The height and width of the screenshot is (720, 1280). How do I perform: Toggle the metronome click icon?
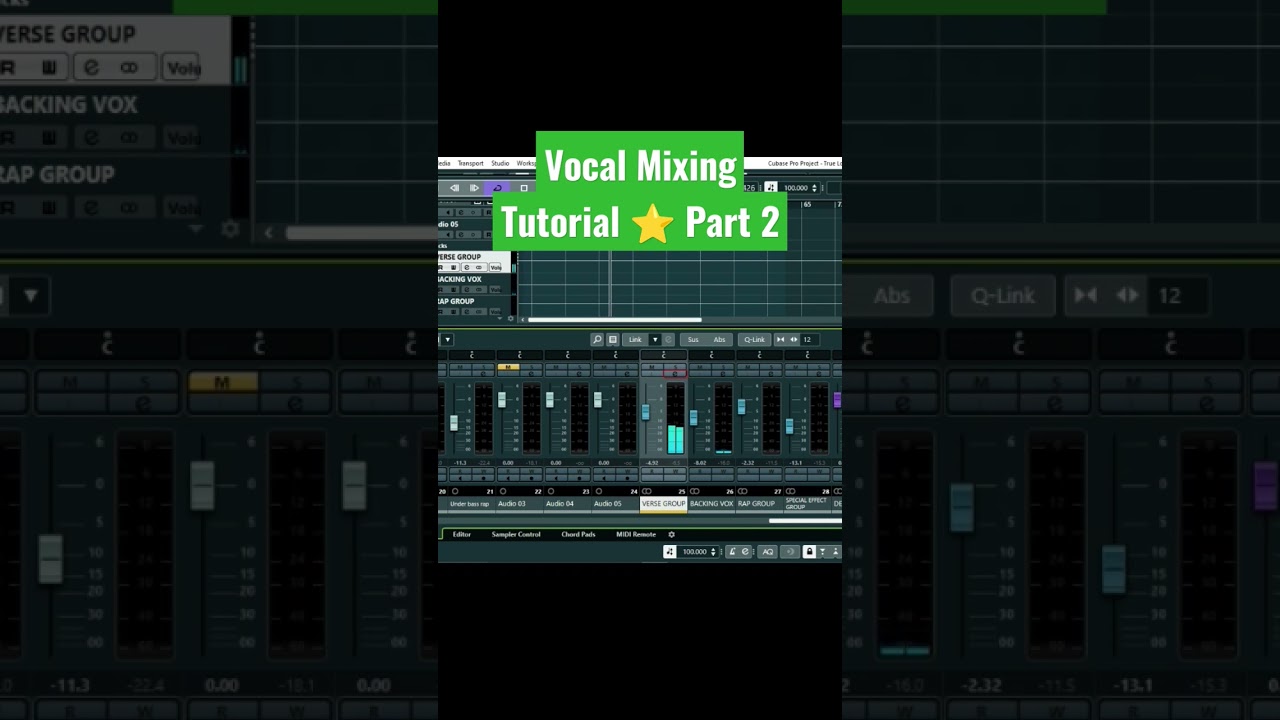(x=732, y=552)
